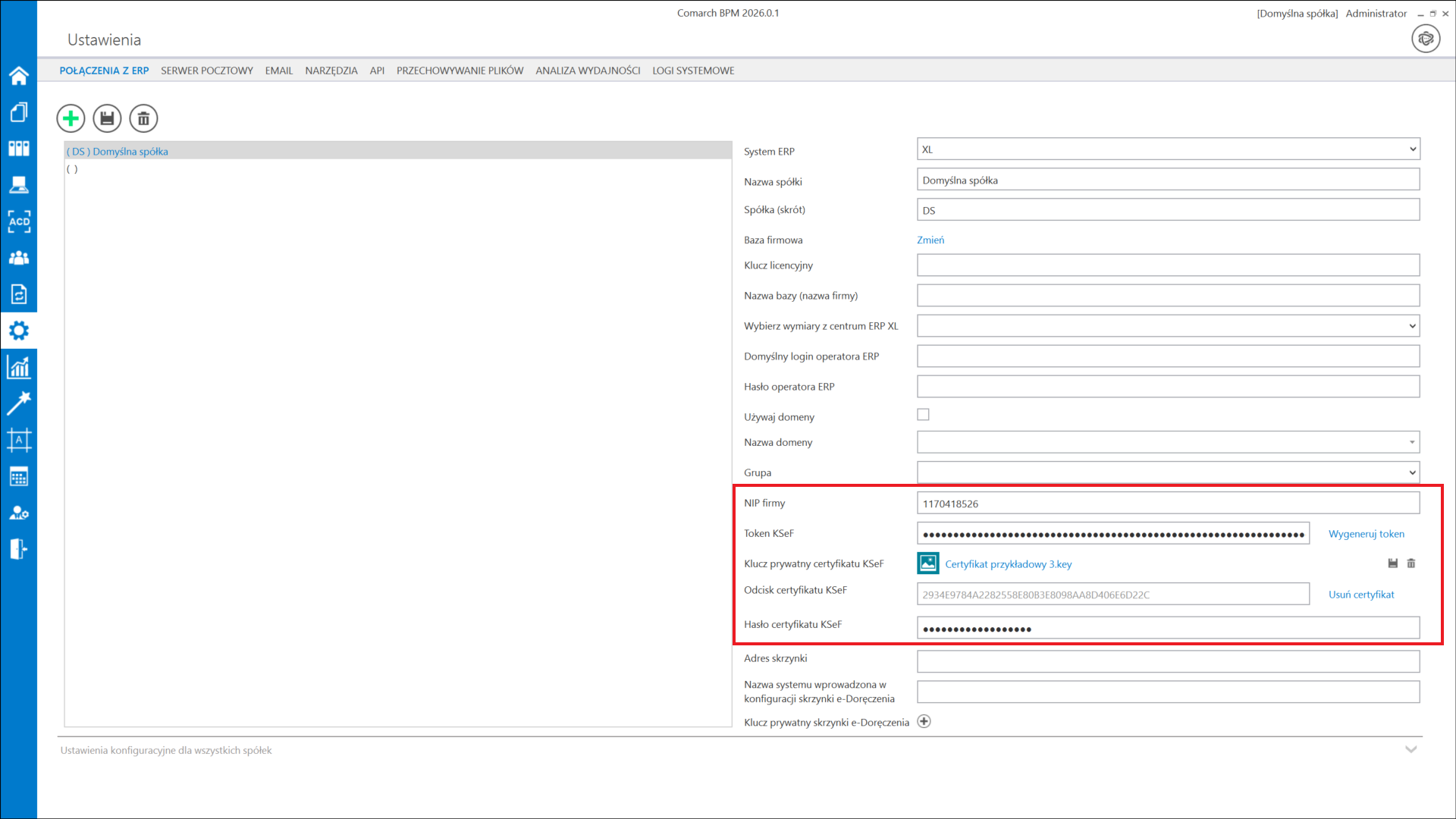Open Wybierz wymiary z centrum ERP XL dropdown
This screenshot has width=1456, height=819.
click(1168, 326)
